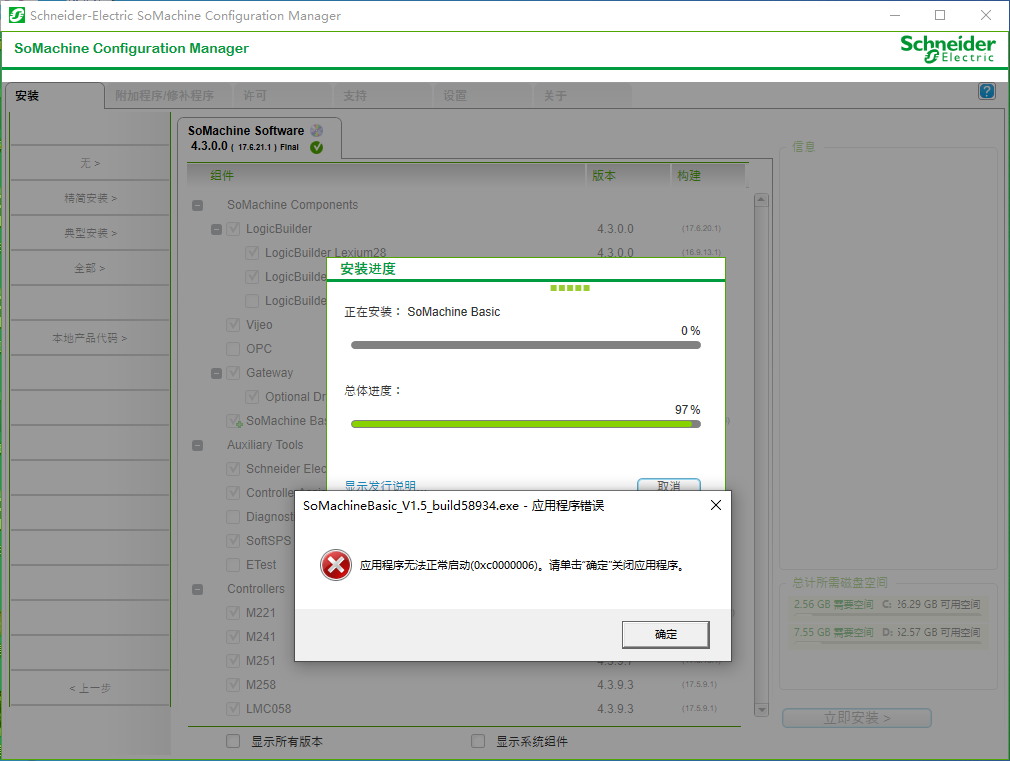Toggle the OPC component checkbox
Screen dimensions: 1010x761
tap(234, 349)
